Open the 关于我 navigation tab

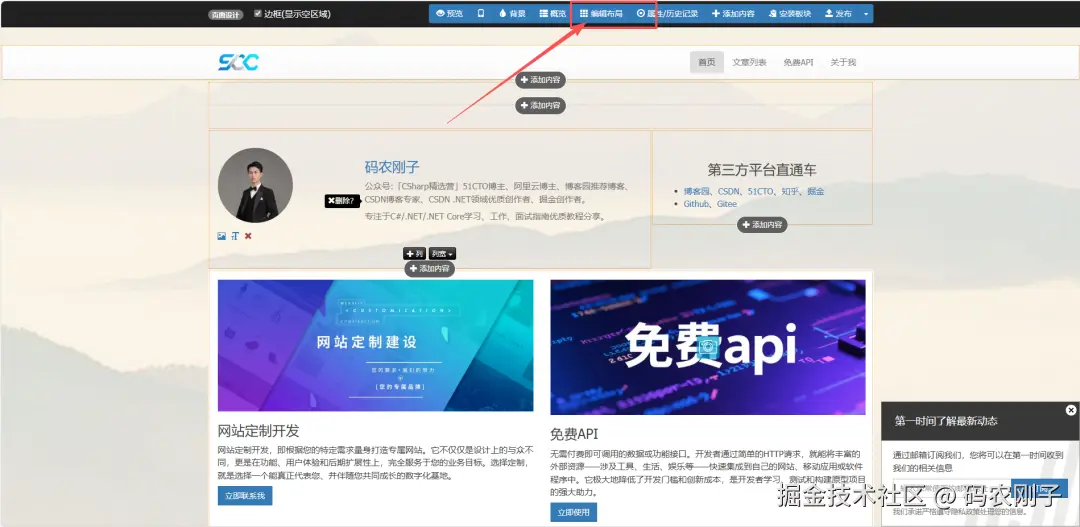point(843,62)
